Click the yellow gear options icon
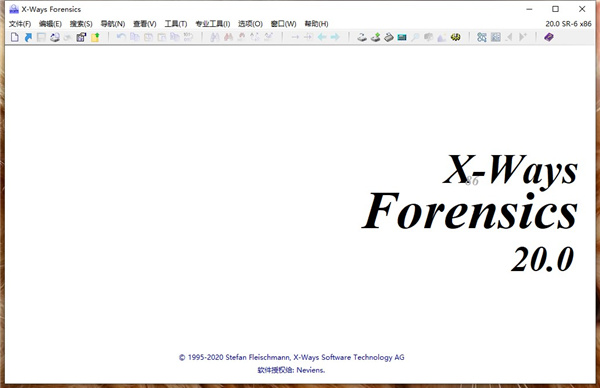Image resolution: width=600 pixels, height=388 pixels. click(x=455, y=37)
